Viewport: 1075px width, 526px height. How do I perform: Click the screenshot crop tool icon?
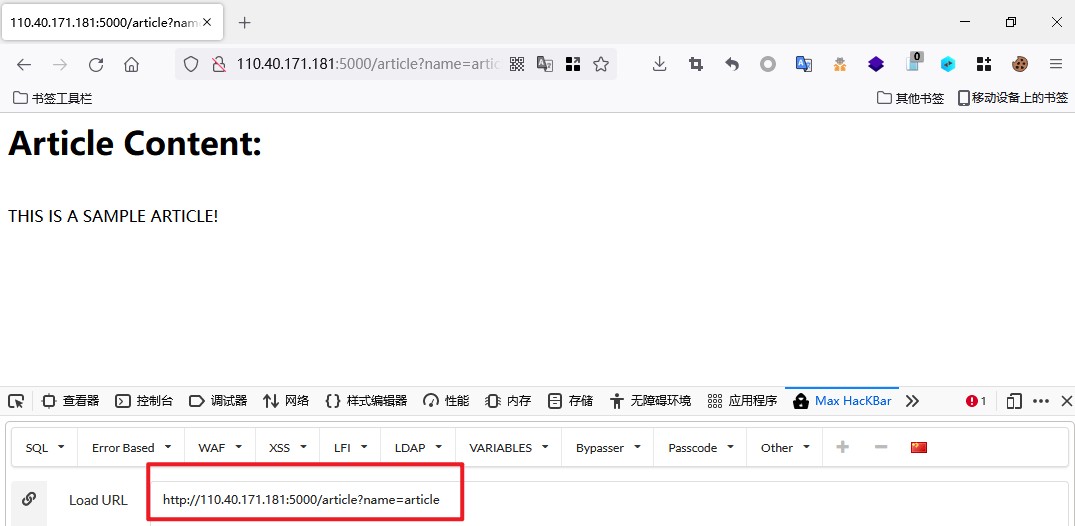click(x=696, y=64)
